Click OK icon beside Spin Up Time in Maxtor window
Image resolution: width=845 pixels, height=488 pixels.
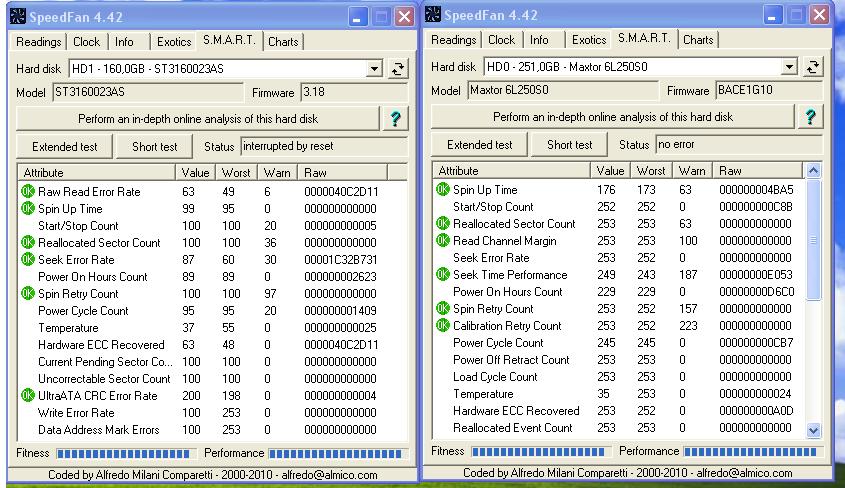click(x=442, y=189)
